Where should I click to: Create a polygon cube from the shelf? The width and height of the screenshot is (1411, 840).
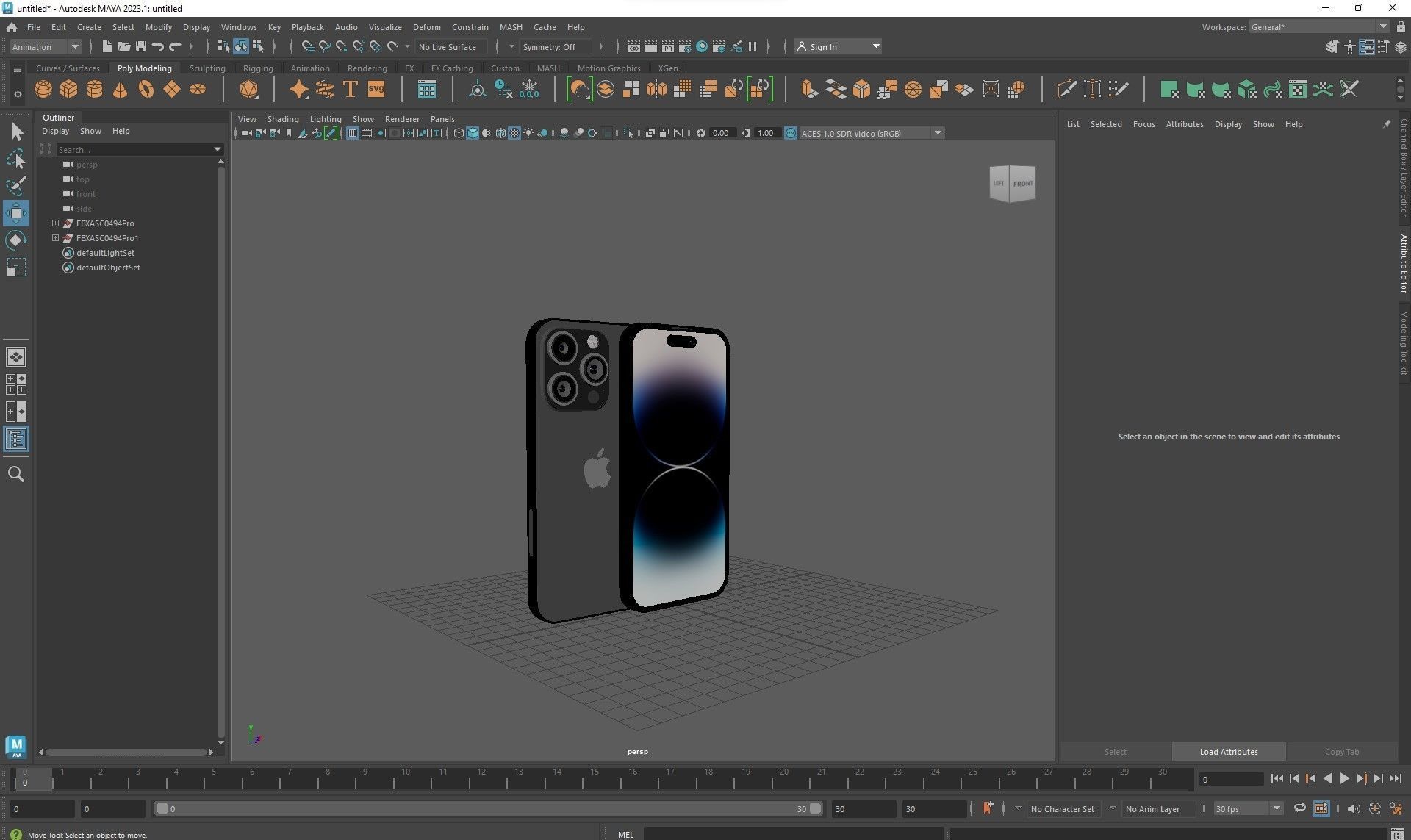pos(69,90)
